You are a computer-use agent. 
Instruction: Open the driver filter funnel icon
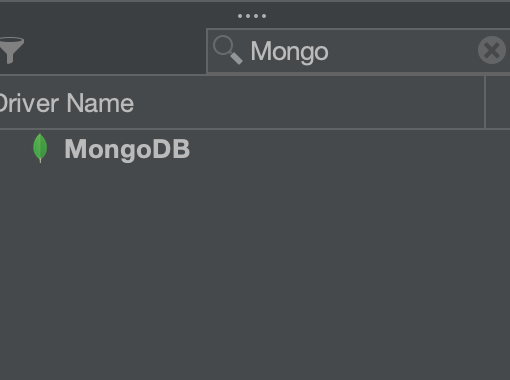tap(12, 50)
